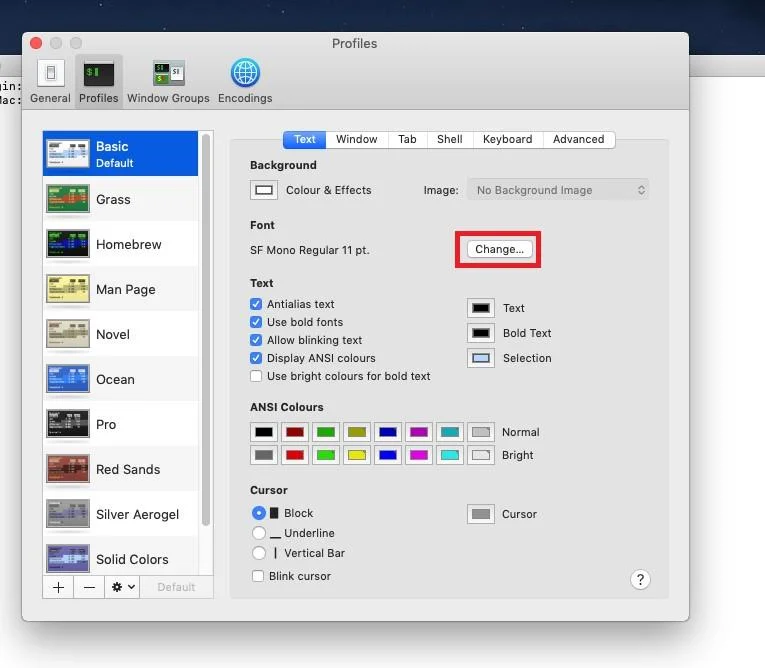Click the Bright black (grey) ANSI swatch

click(264, 455)
